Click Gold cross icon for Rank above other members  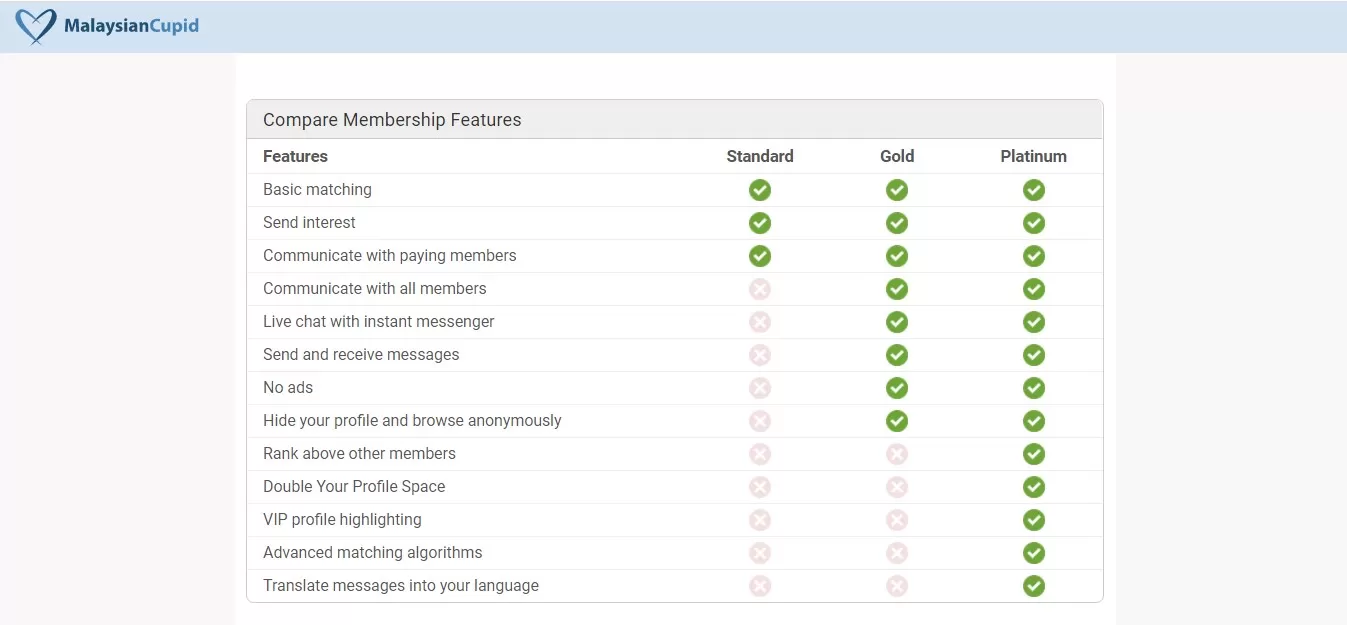(x=897, y=454)
